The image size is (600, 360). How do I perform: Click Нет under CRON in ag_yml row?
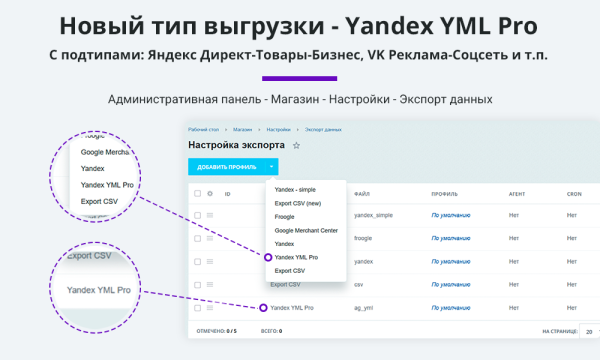click(572, 308)
